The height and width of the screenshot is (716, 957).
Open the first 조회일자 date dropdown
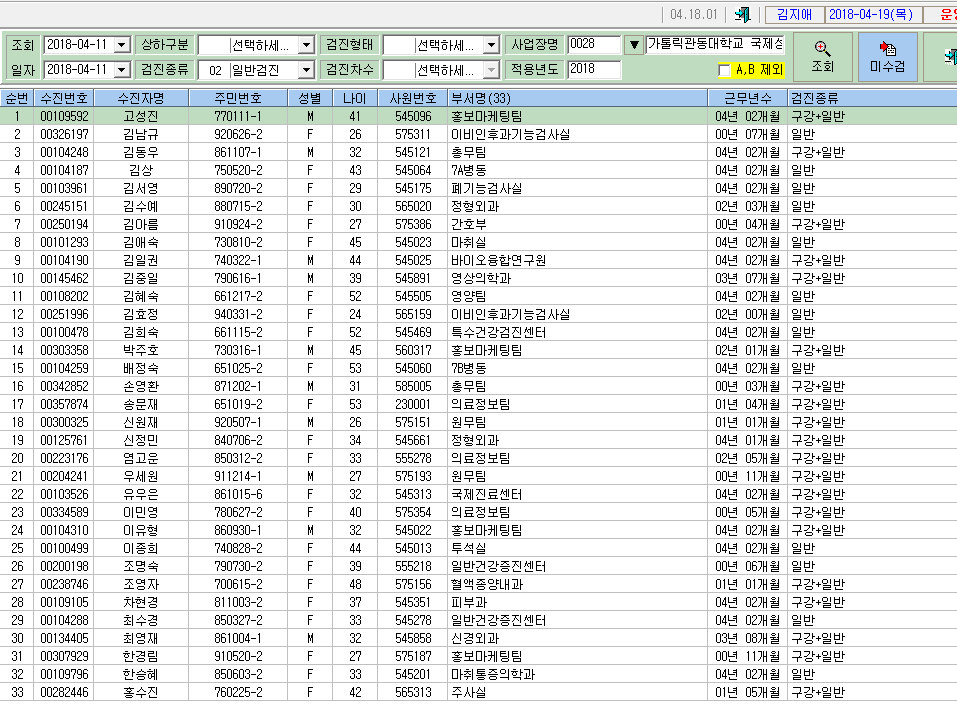click(122, 45)
